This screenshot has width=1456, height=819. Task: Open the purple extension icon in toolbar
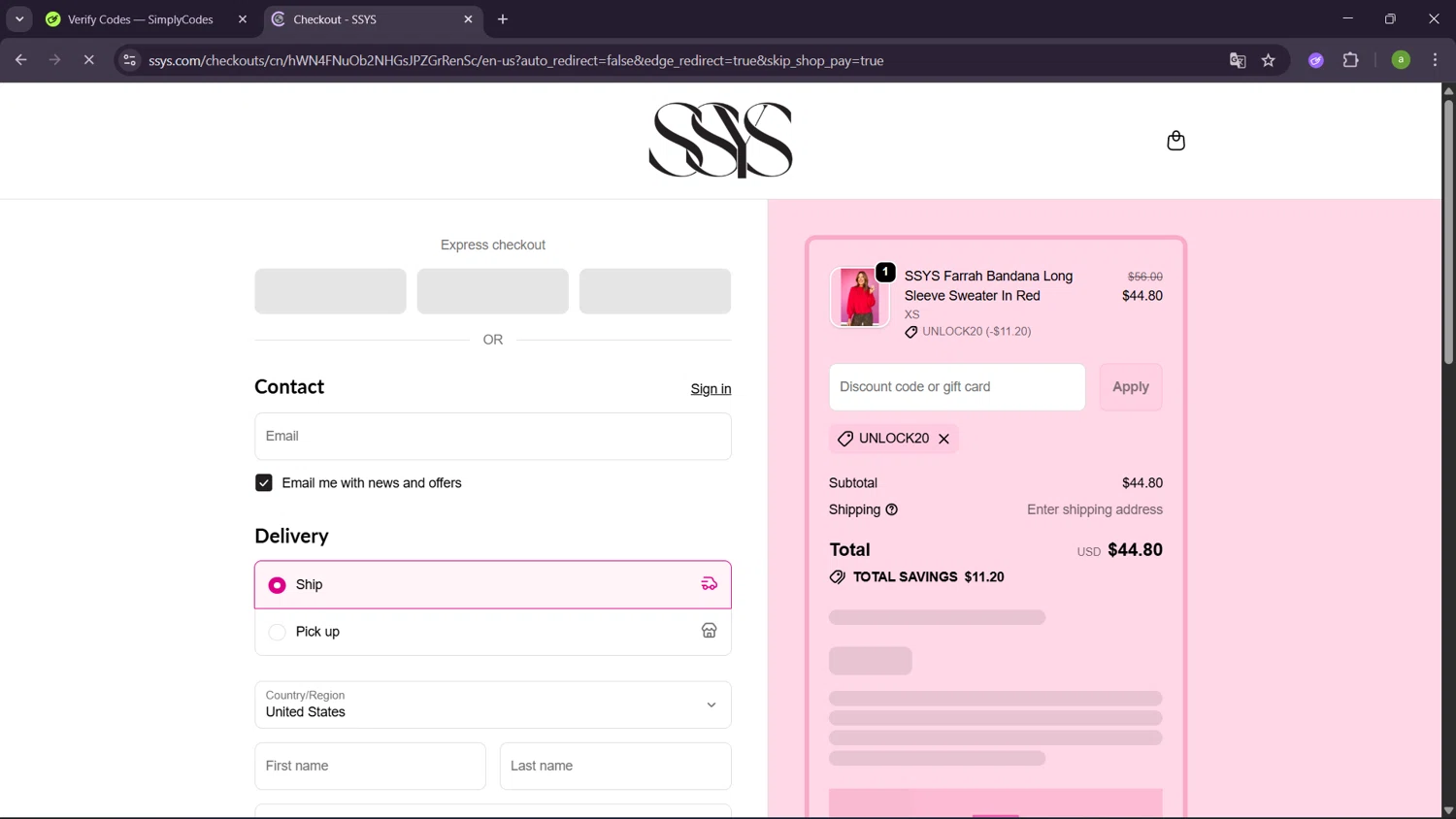pos(1316,60)
